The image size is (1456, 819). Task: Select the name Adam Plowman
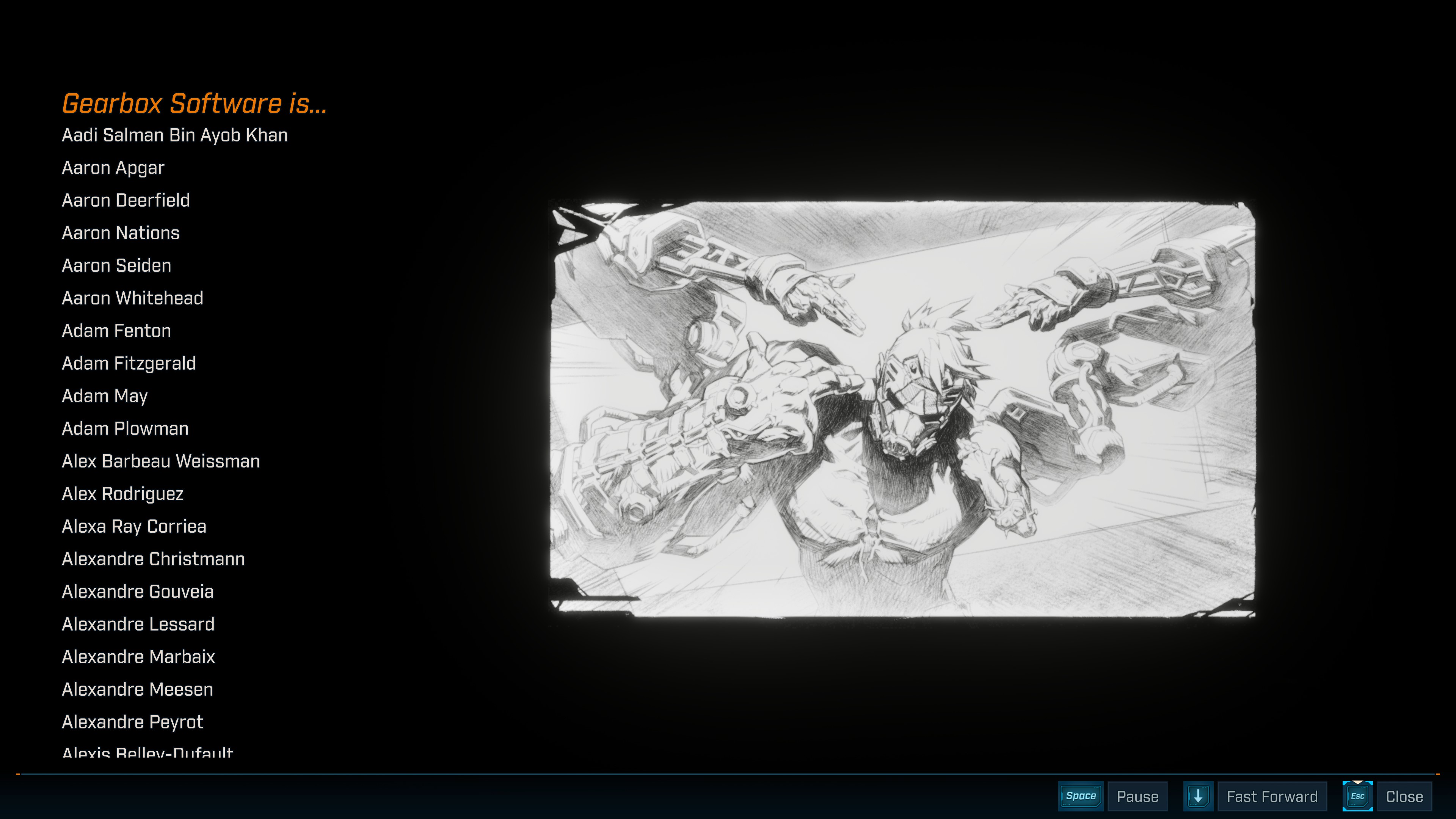[125, 428]
